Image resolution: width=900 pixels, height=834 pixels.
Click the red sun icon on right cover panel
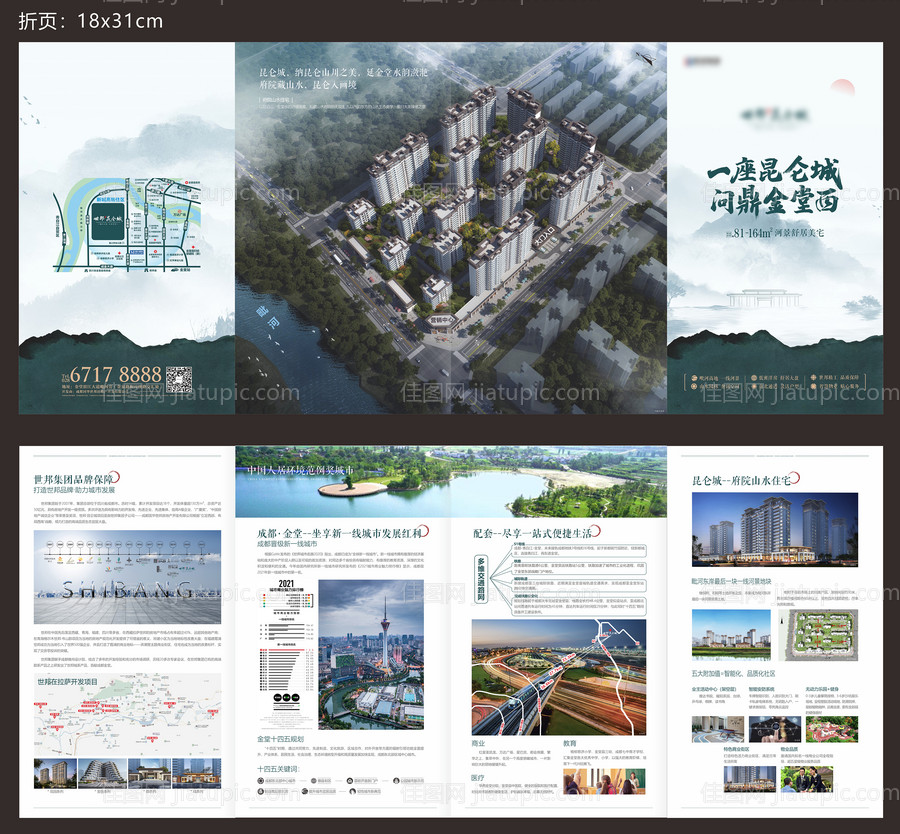coord(842,85)
